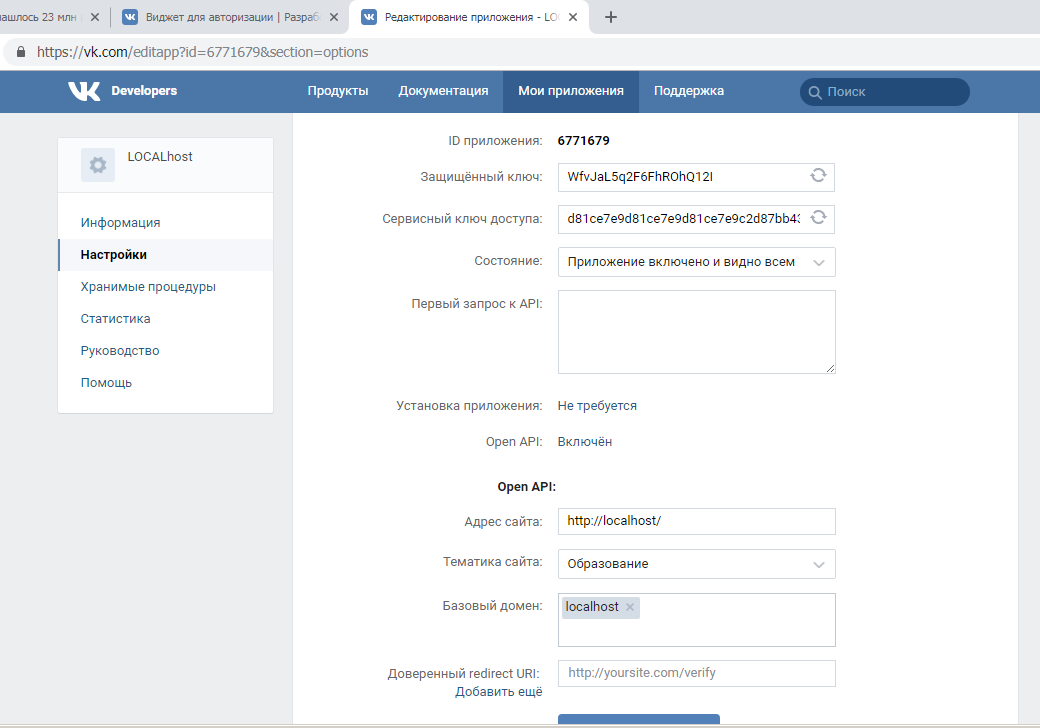Remove localhost from base domain list
Screen dimensions: 1040x728
(629, 607)
